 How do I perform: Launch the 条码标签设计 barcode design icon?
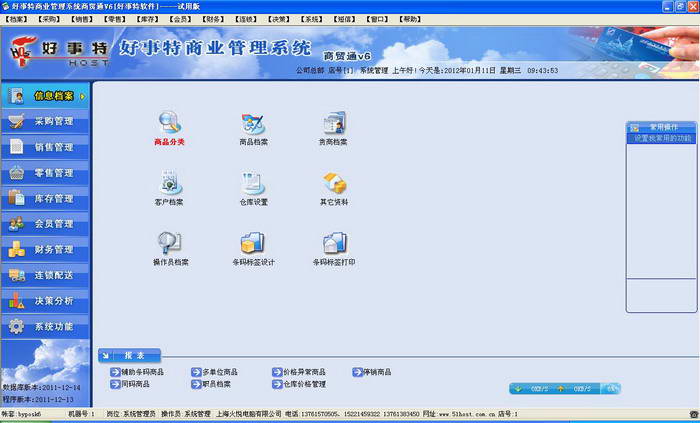click(x=253, y=243)
